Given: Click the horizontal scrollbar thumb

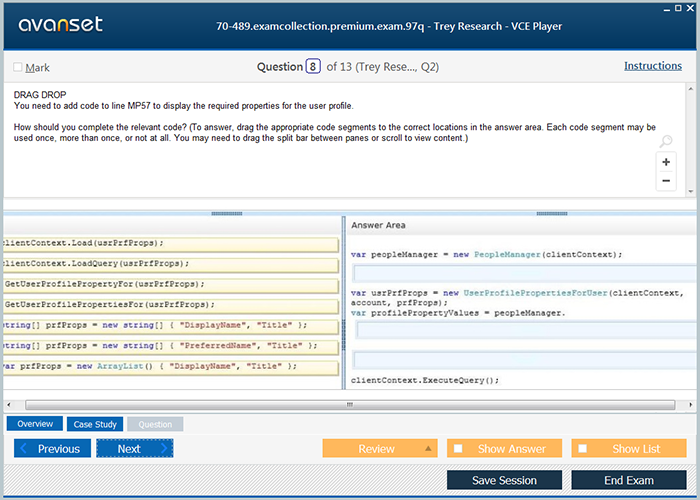Looking at the screenshot, I should click(350, 405).
